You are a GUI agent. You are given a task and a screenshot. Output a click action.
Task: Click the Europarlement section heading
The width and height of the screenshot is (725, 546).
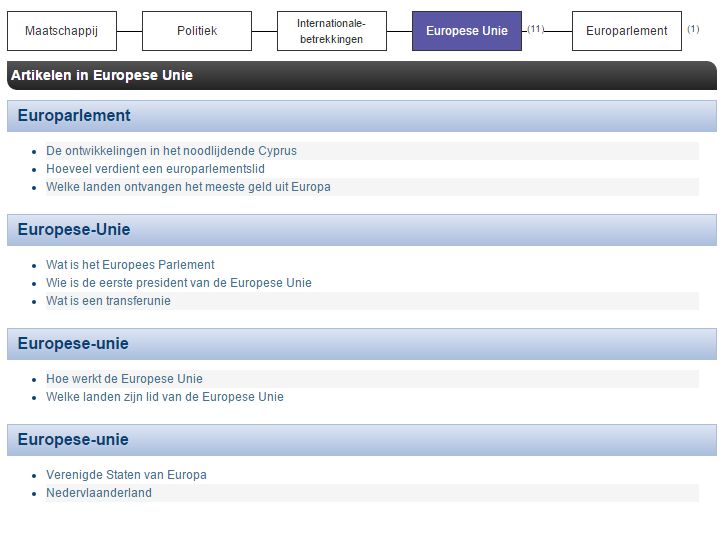(x=74, y=116)
